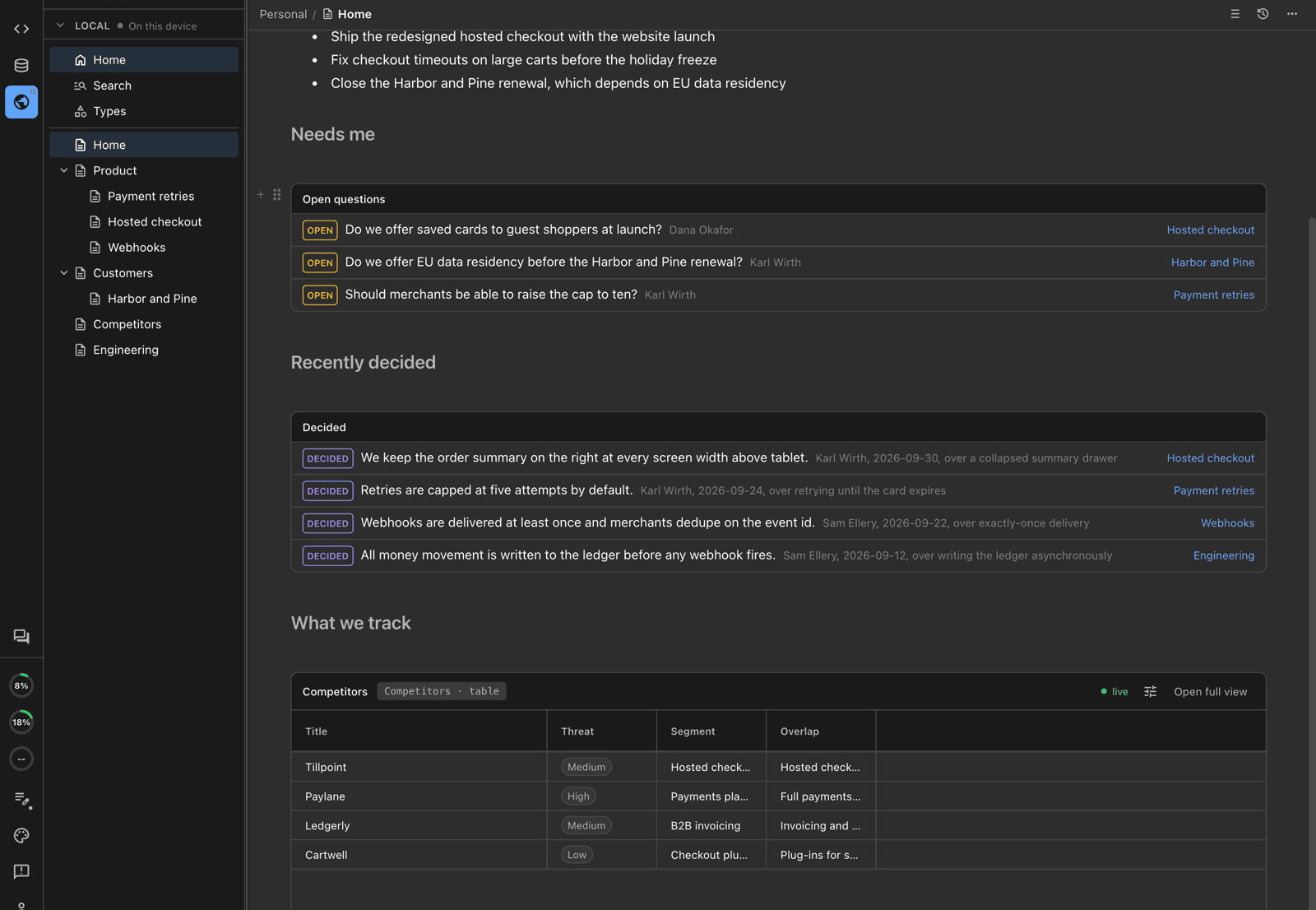Collapse the Customers tree node
1316x910 pixels.
(x=64, y=273)
